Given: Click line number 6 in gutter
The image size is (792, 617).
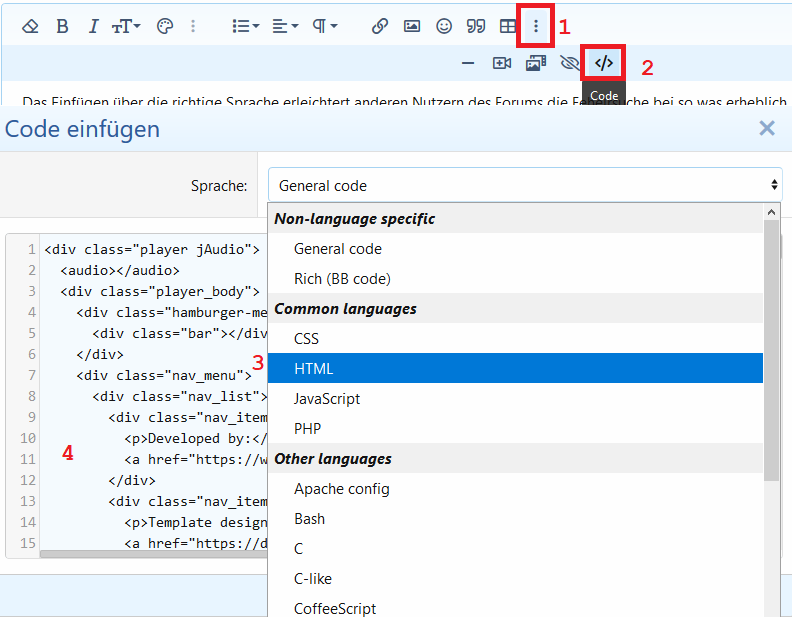Looking at the screenshot, I should pos(32,354).
